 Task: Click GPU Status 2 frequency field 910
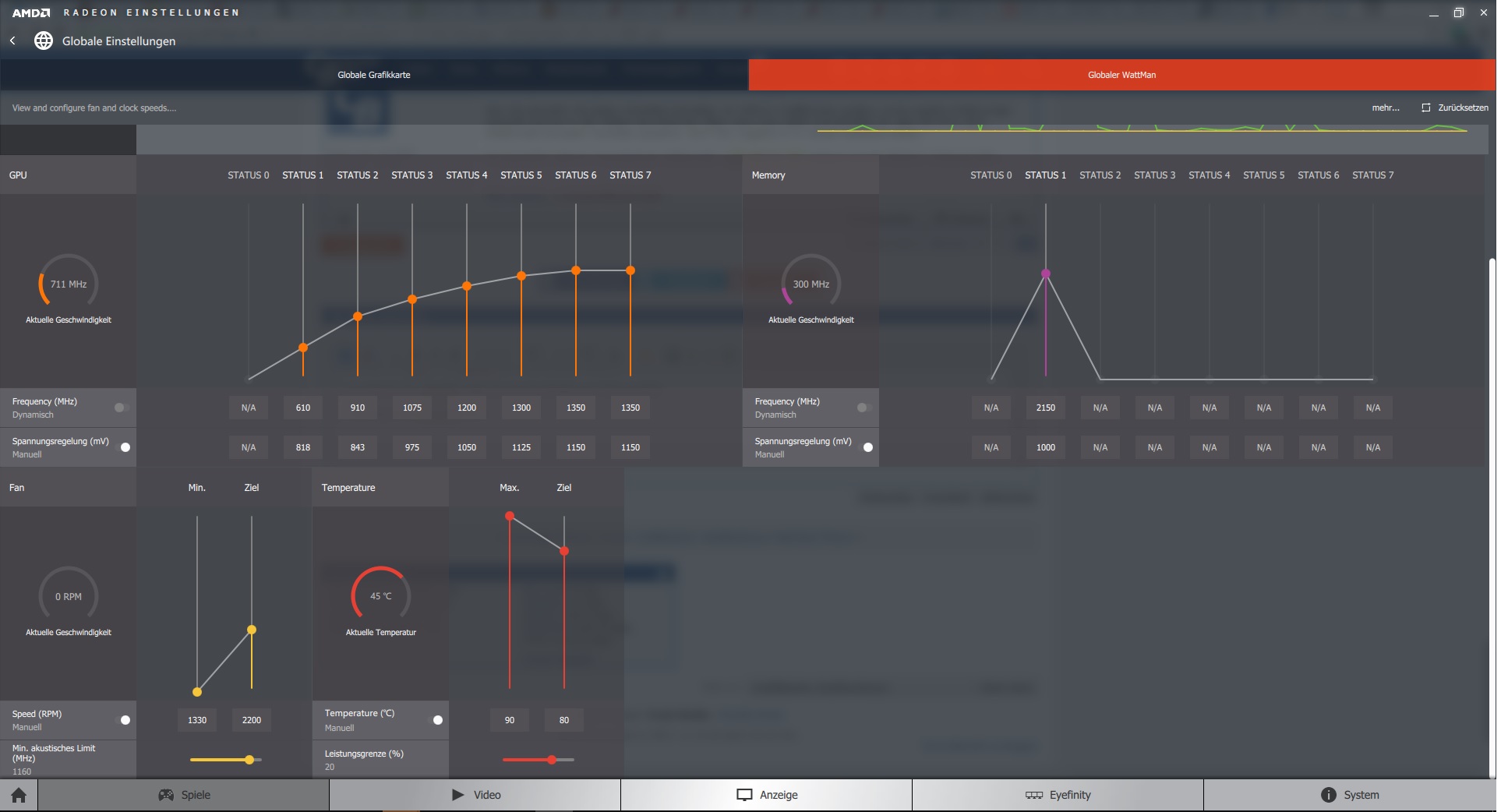coord(358,408)
